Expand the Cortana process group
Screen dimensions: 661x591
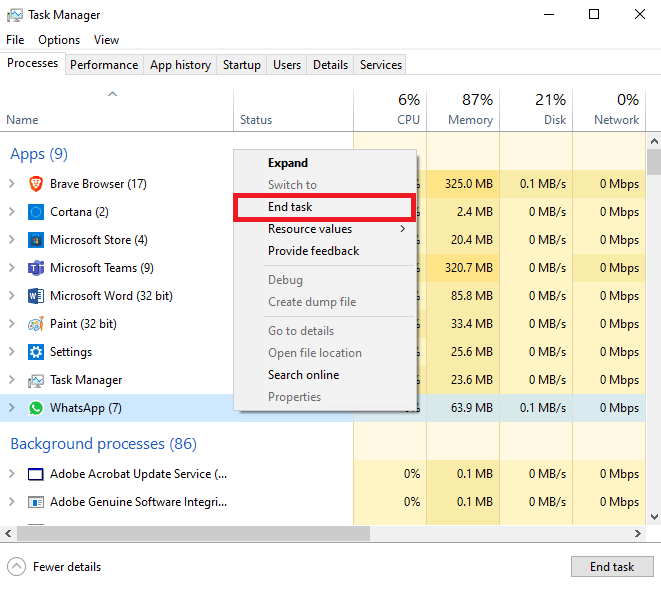(x=12, y=212)
